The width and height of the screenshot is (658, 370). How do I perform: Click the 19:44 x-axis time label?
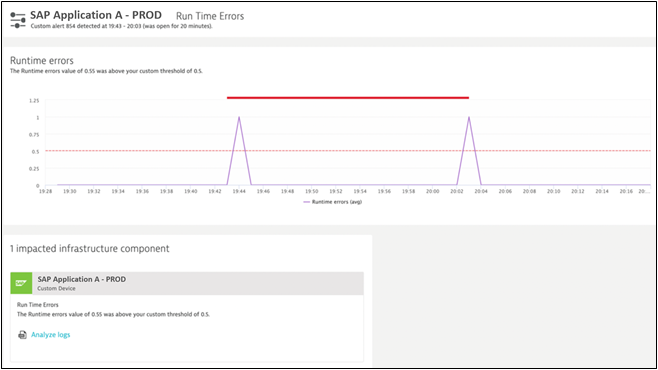(239, 191)
